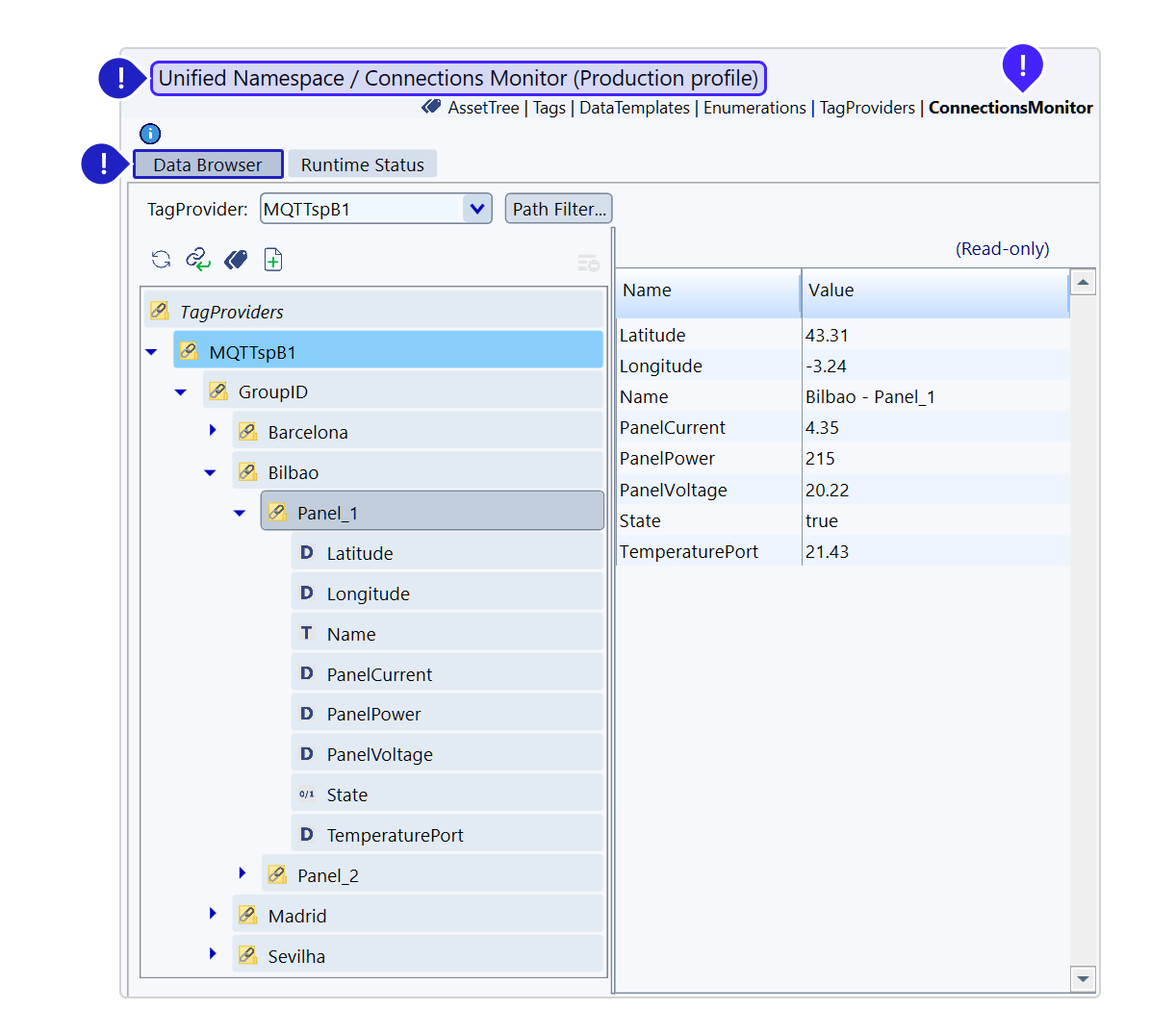This screenshot has height=1035, width=1176.
Task: Select the PanelVoltage tag in tree
Action: pyautogui.click(x=379, y=755)
